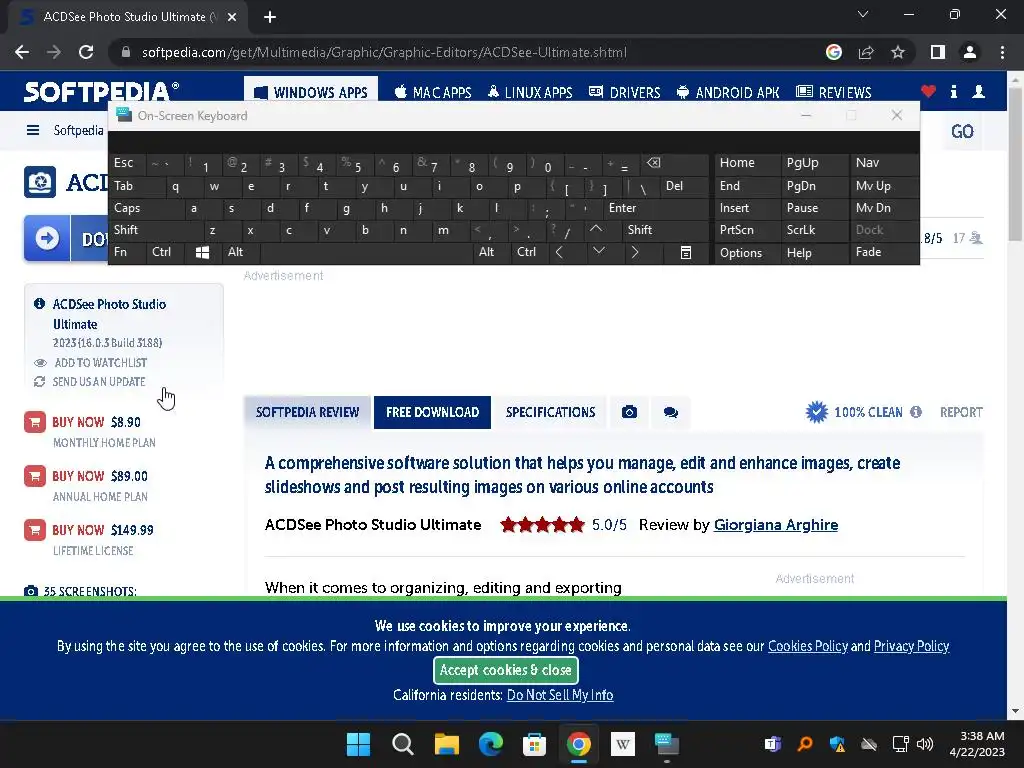Open the Privacy Policy link

tap(911, 646)
